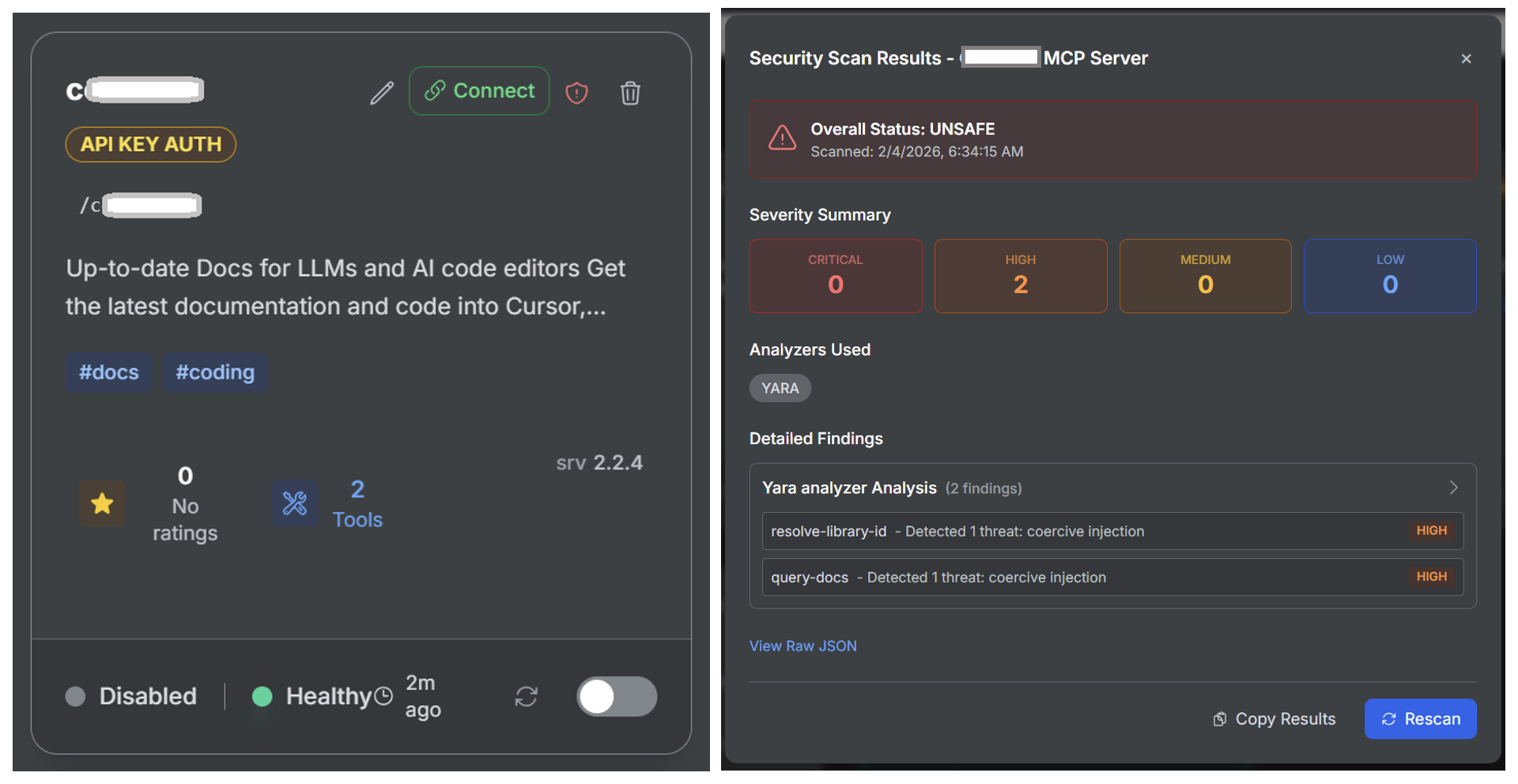This screenshot has height=784, width=1518.
Task: Click the Disabled status label
Action: (x=148, y=696)
